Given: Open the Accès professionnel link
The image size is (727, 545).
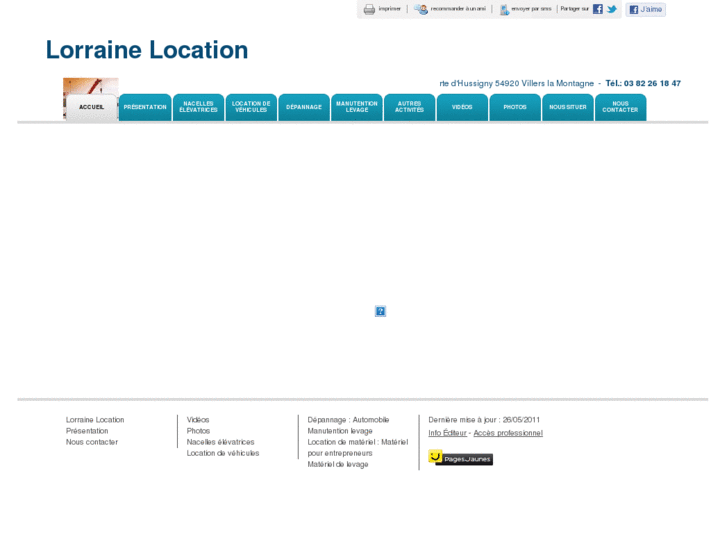Looking at the screenshot, I should click(508, 433).
